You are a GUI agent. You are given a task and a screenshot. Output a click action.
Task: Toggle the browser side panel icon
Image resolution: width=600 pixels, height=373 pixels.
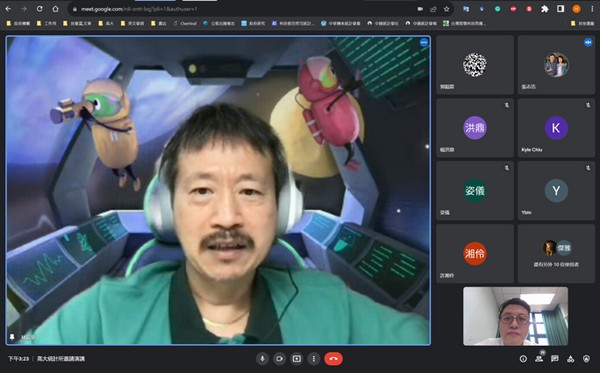560,9
